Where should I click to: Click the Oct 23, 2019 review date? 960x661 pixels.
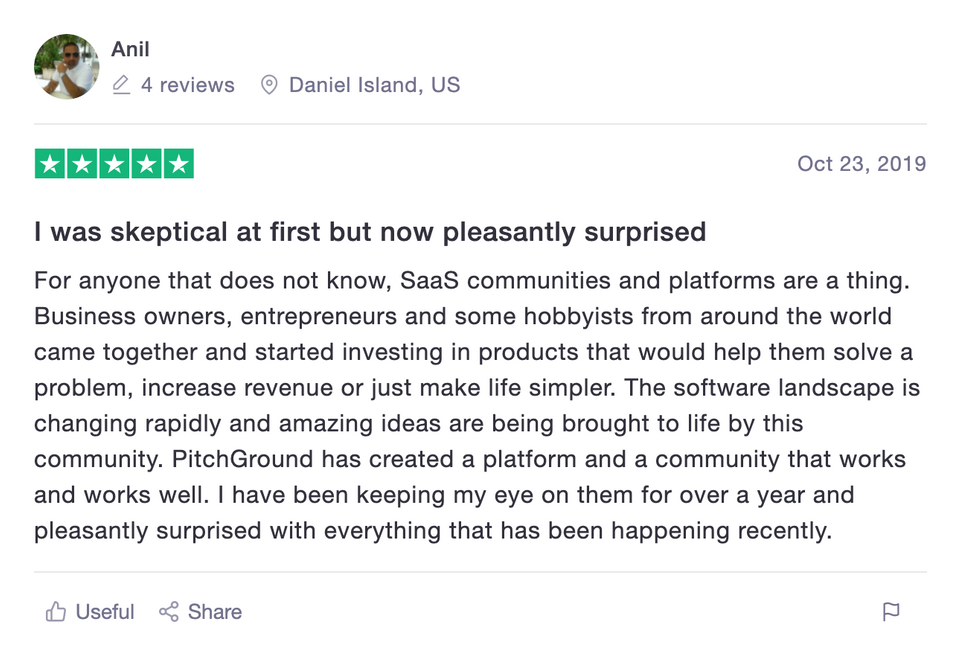click(x=861, y=164)
